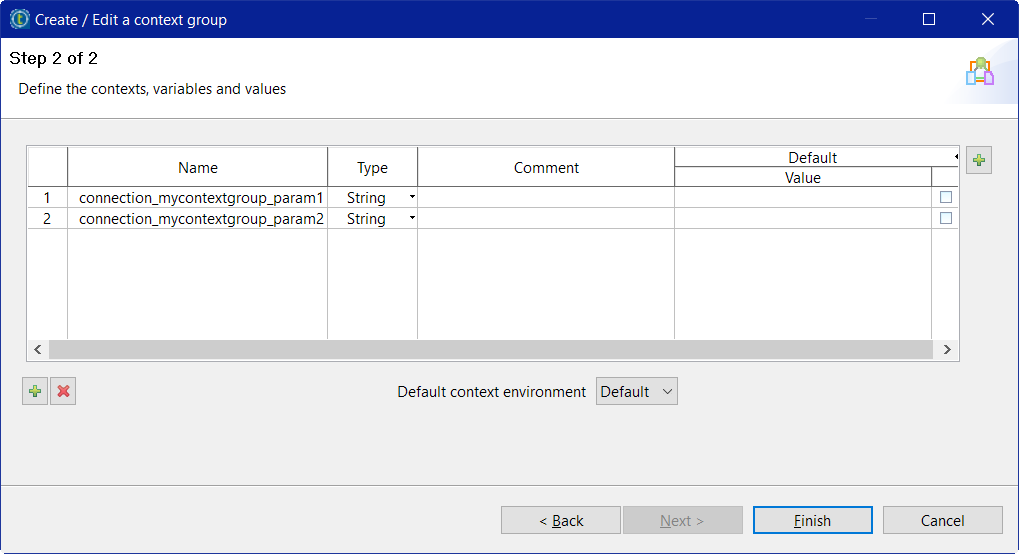Click the Comment cell for param1
The height and width of the screenshot is (554, 1019).
546,198
